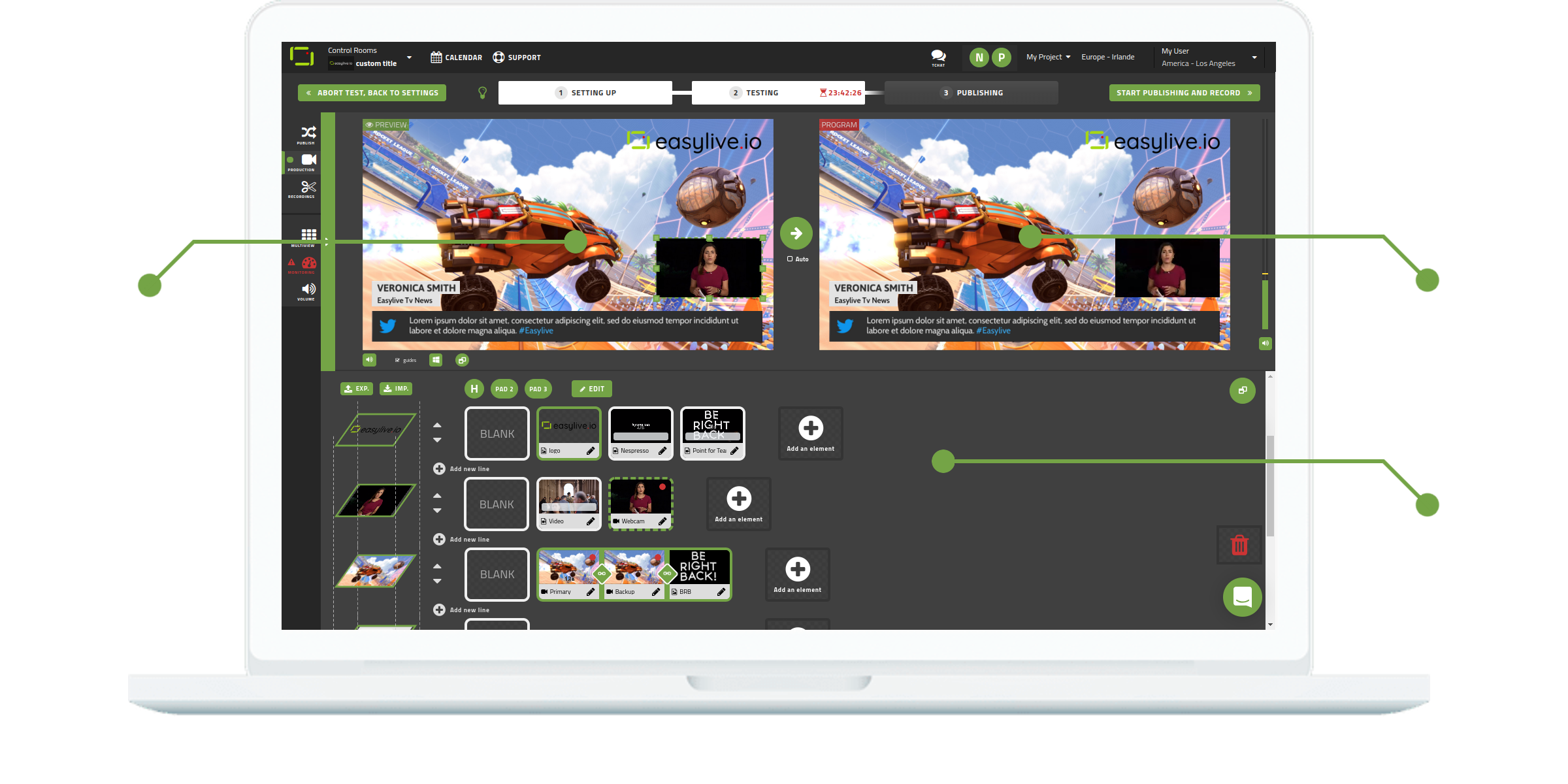Click the link diamond between Backup and BRB
Image resolution: width=1568 pixels, height=784 pixels.
click(667, 574)
